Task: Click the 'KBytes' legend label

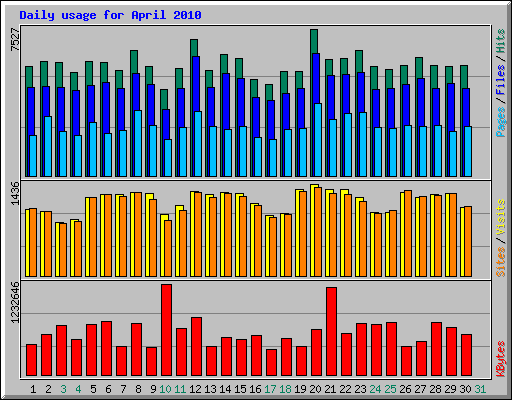Action: click(501, 359)
